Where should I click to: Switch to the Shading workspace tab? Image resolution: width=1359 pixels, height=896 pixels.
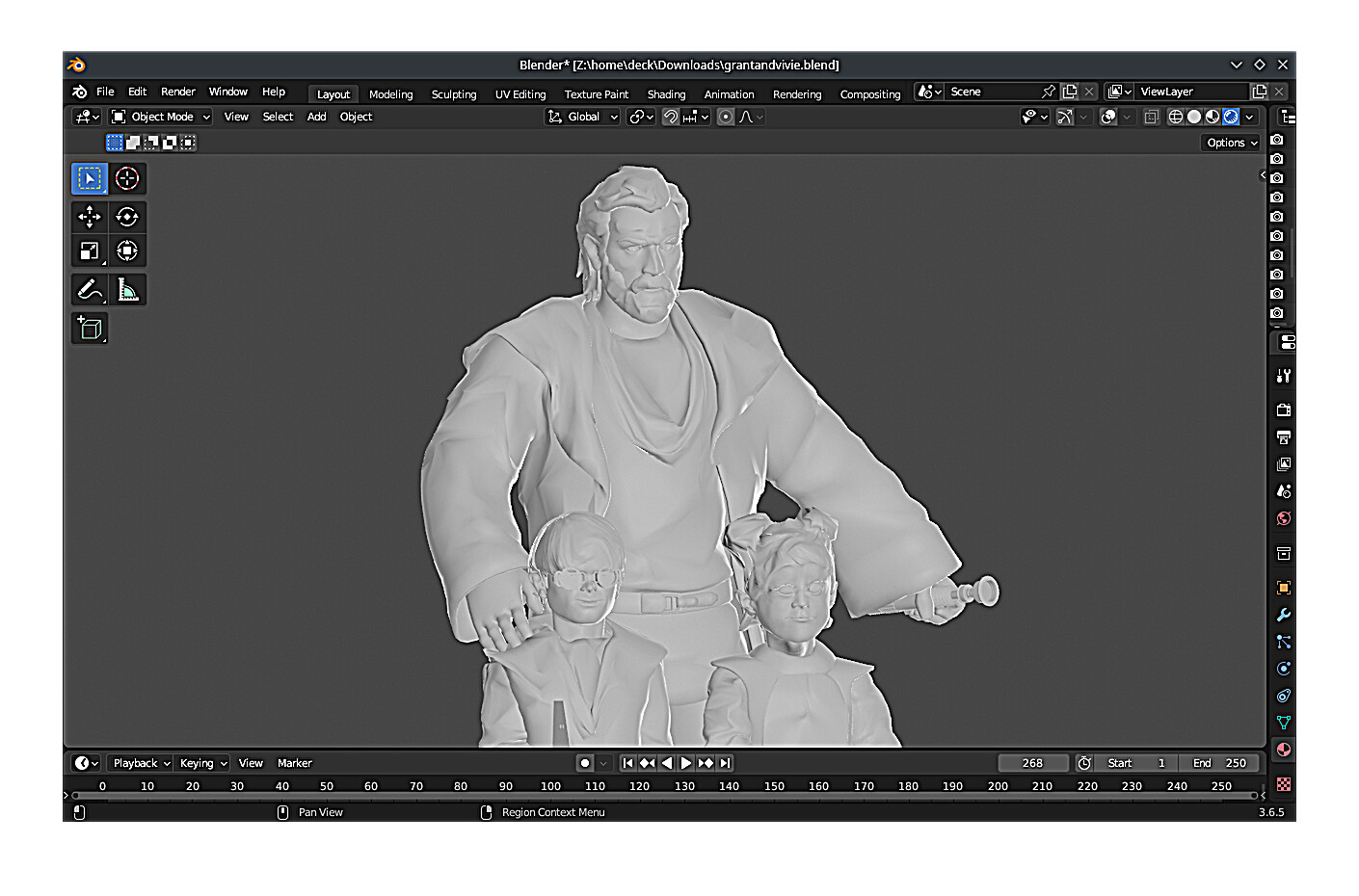point(666,94)
